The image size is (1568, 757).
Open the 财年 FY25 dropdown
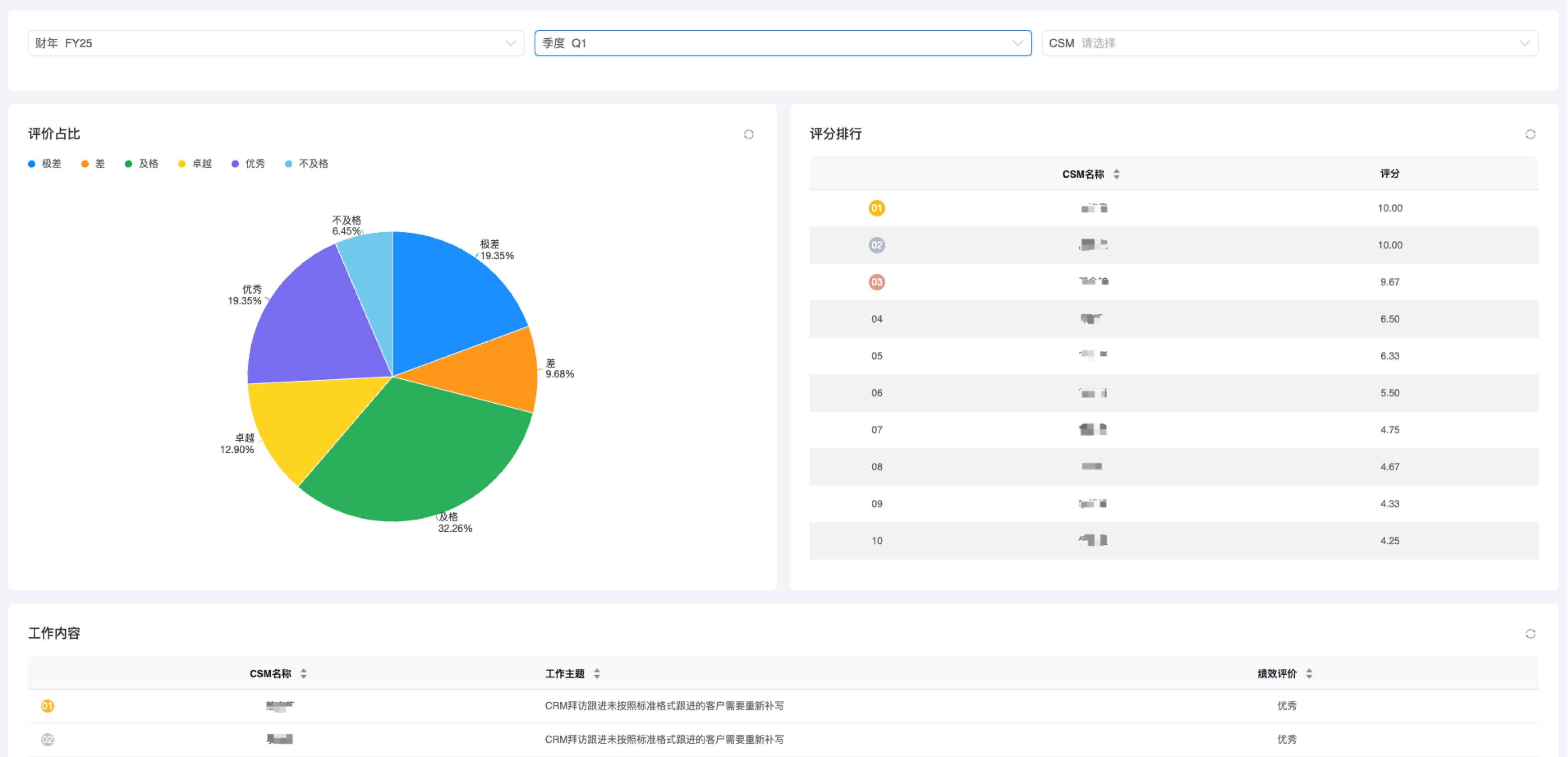pyautogui.click(x=276, y=43)
